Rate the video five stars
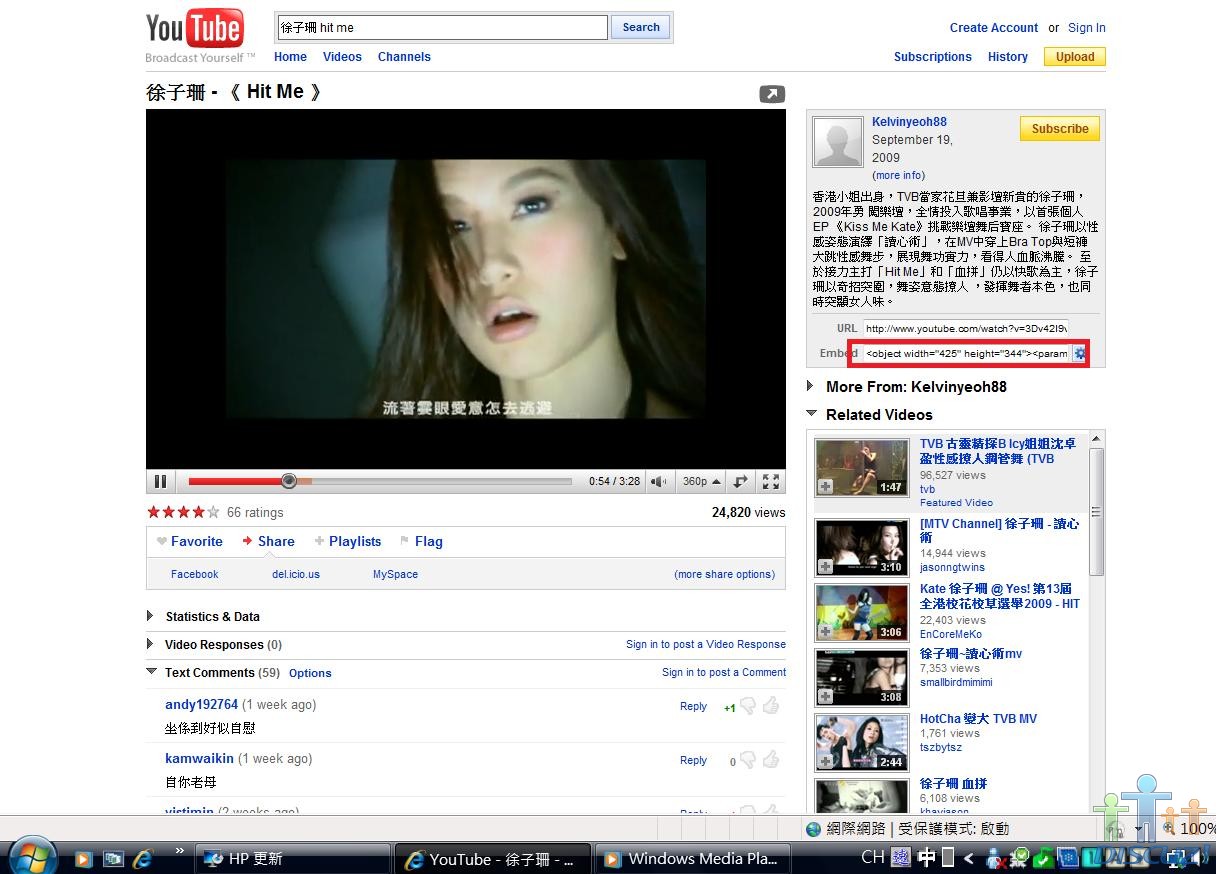 pos(213,512)
